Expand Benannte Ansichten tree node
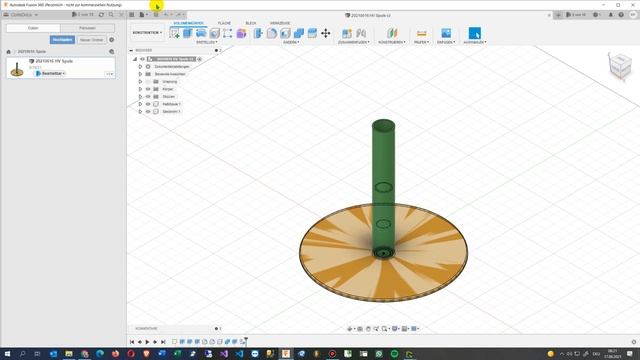Viewport: 640px width, 360px height. pos(140,74)
